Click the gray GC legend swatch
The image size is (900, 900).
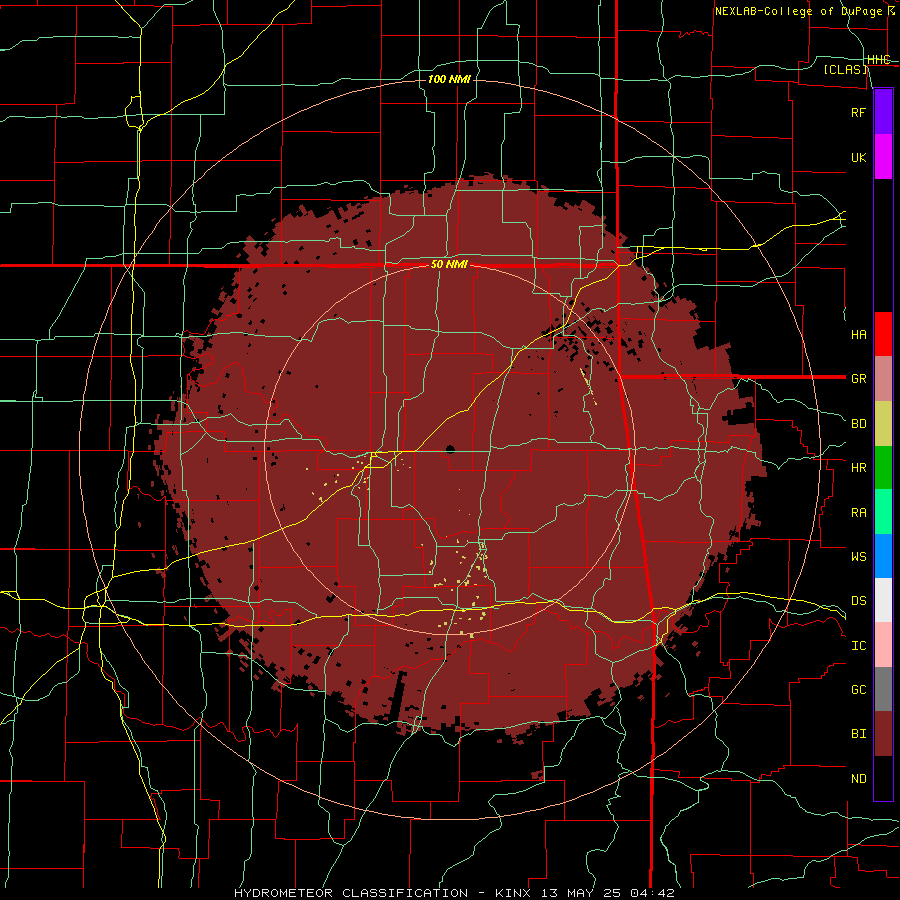pos(883,689)
